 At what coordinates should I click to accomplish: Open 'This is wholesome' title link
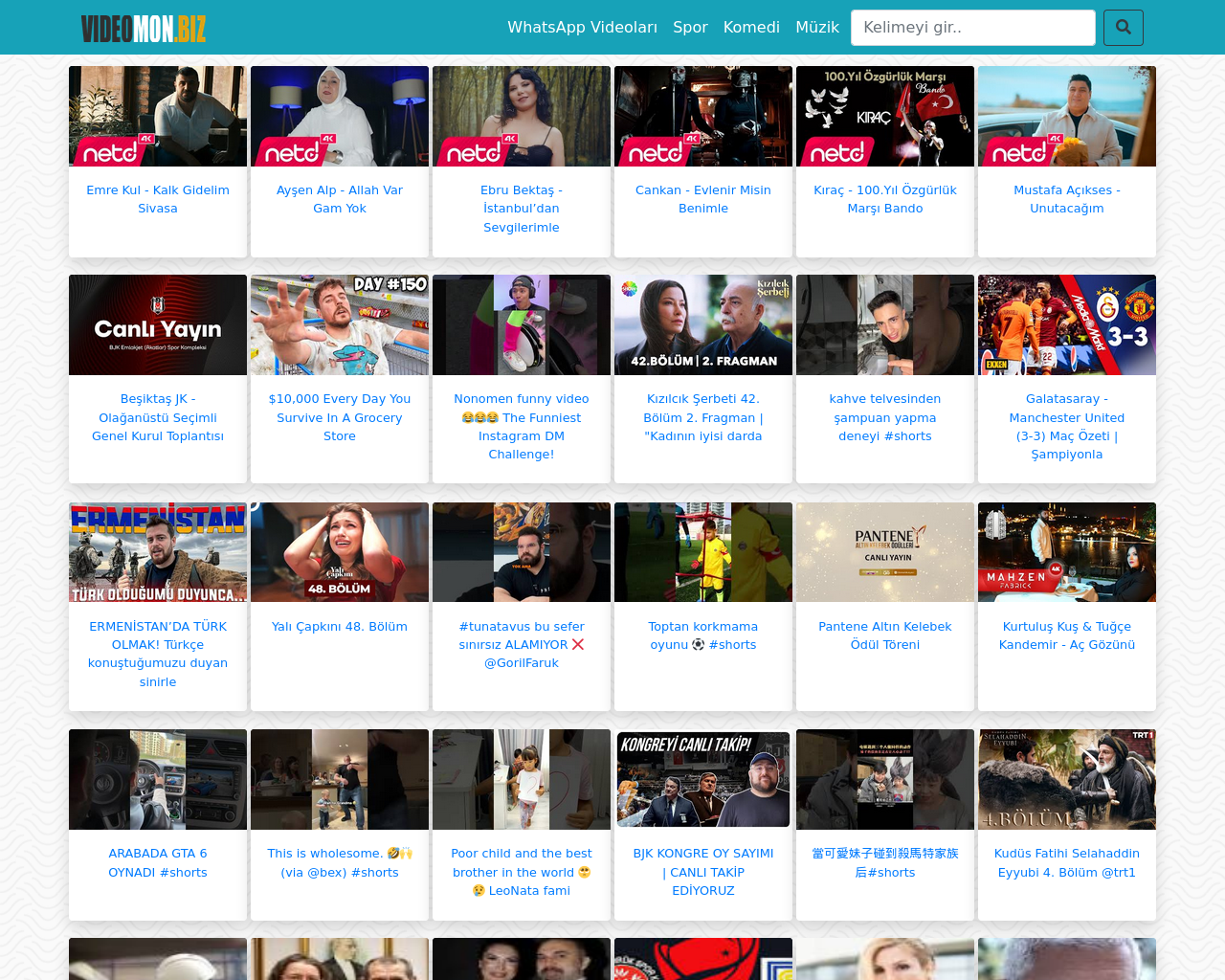click(x=340, y=862)
